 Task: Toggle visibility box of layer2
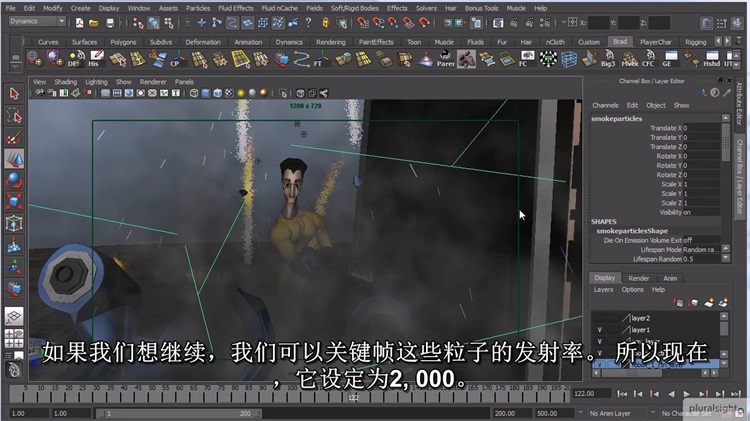click(x=599, y=318)
